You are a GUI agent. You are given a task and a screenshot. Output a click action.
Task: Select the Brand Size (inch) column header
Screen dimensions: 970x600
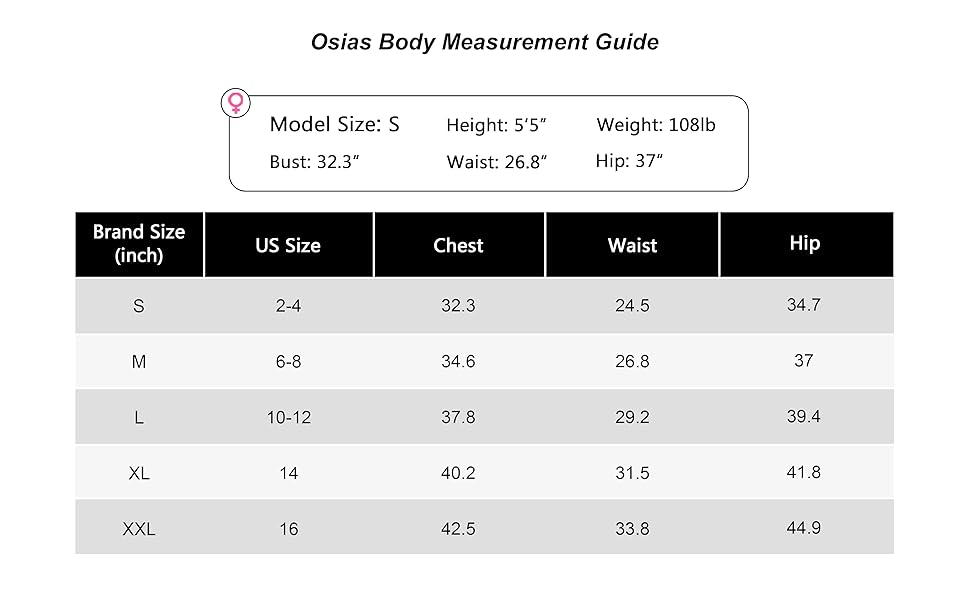[x=139, y=244]
